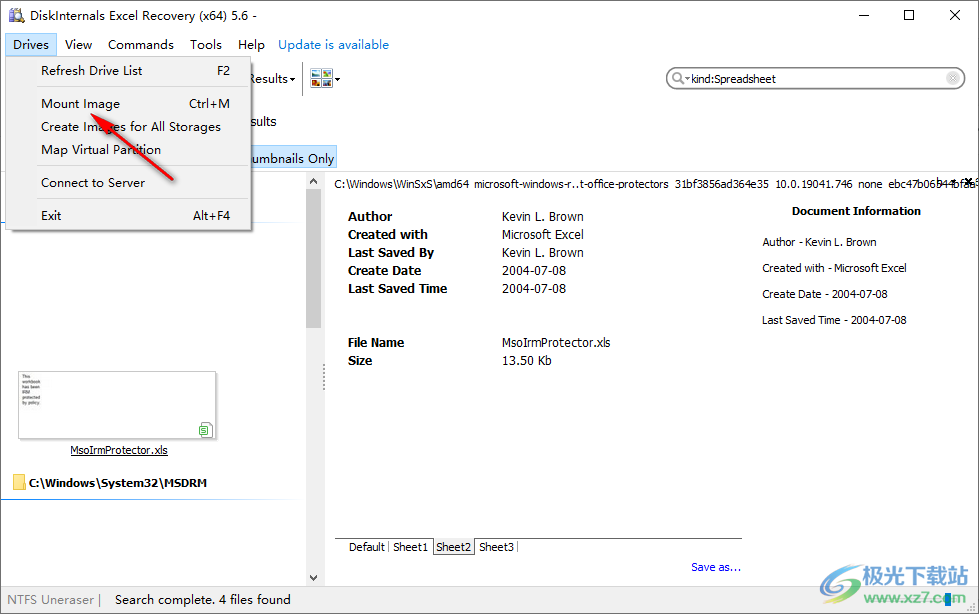The height and width of the screenshot is (614, 979).
Task: Open the View menu
Action: [79, 45]
